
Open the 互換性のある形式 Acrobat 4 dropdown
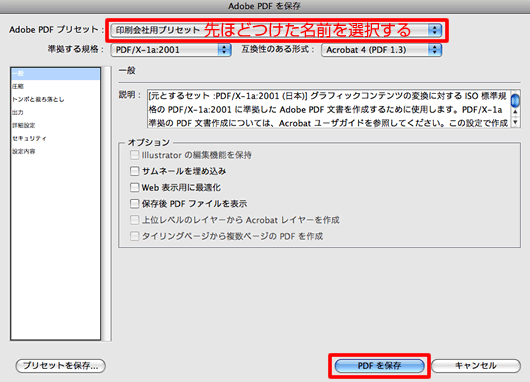pos(381,50)
